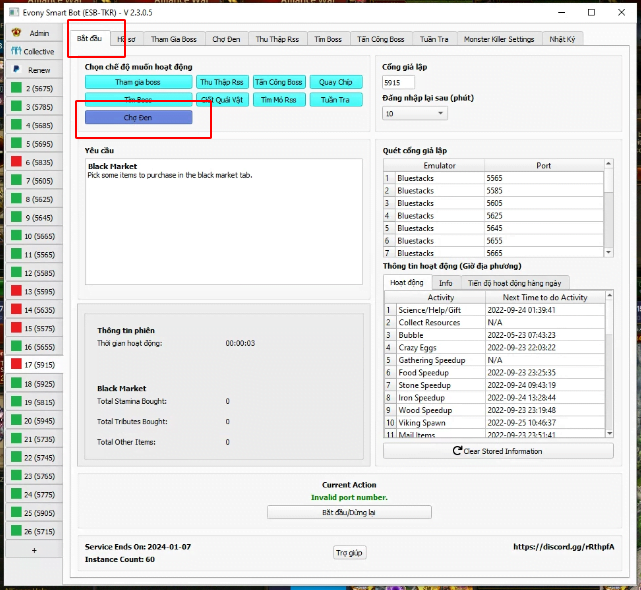The width and height of the screenshot is (641, 590).
Task: Switch to the Info activity tab
Action: pos(445,283)
